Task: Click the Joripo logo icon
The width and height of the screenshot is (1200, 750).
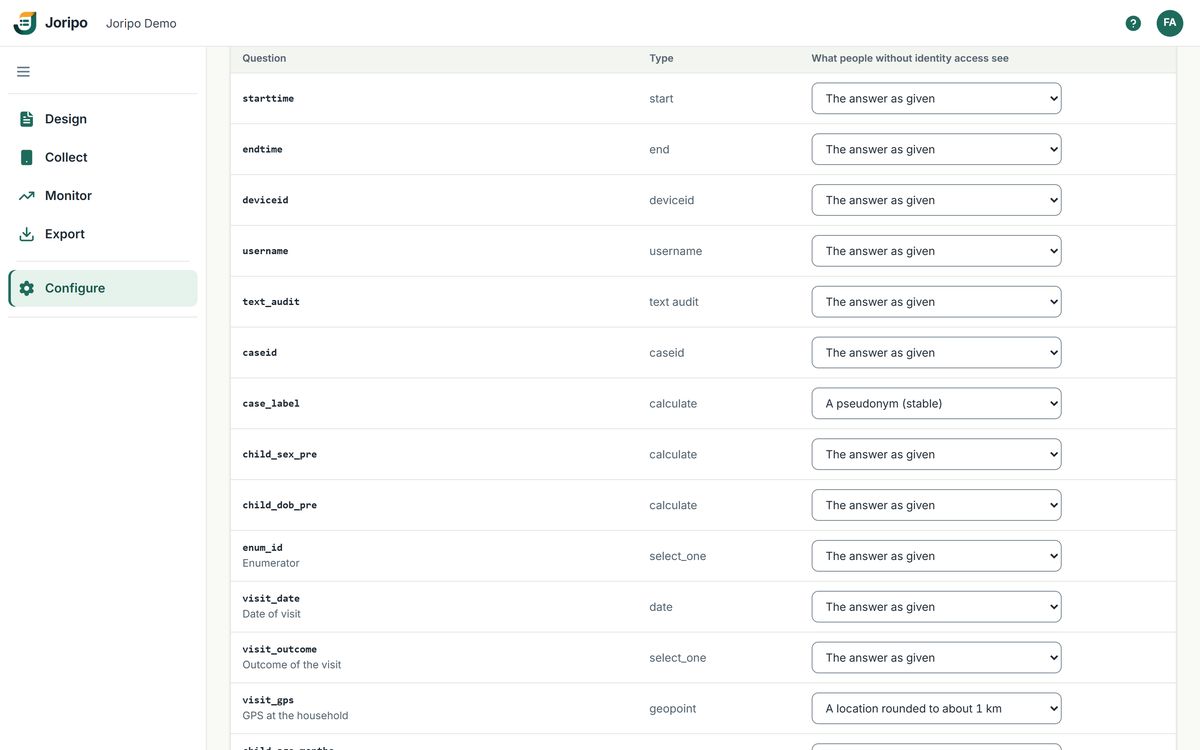Action: 25,23
